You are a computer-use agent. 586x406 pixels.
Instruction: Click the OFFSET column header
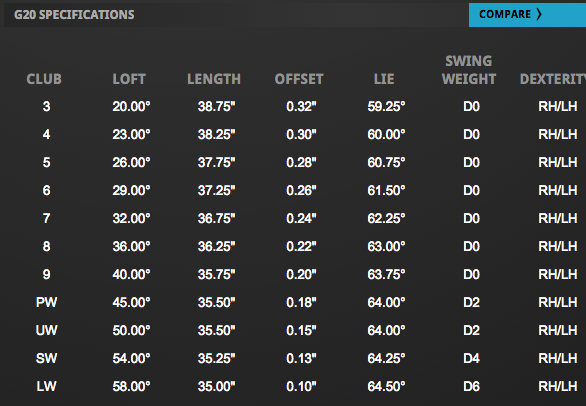click(299, 79)
